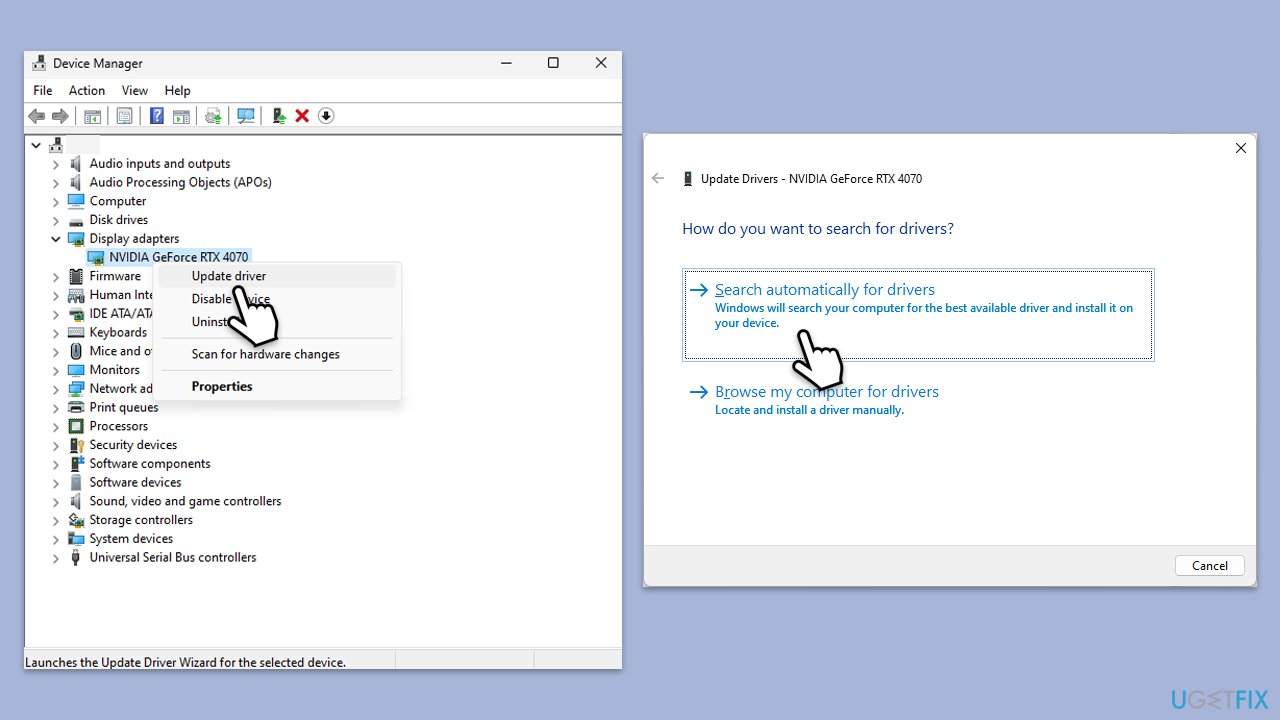Select Scan for hardware changes in context menu
Screen dimensions: 1280x720
coord(265,353)
